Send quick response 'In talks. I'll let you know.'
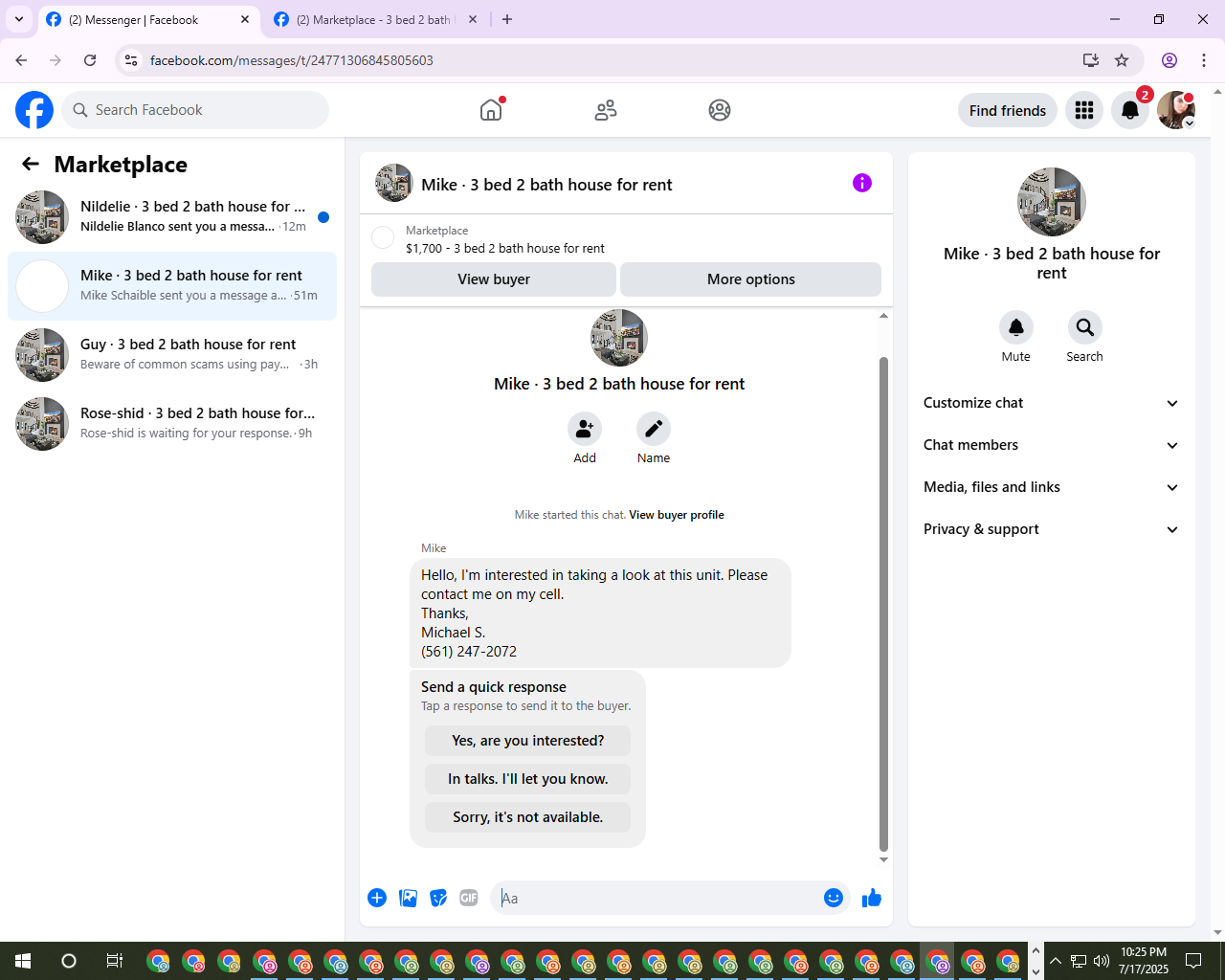Viewport: 1225px width, 980px height. coord(528,779)
